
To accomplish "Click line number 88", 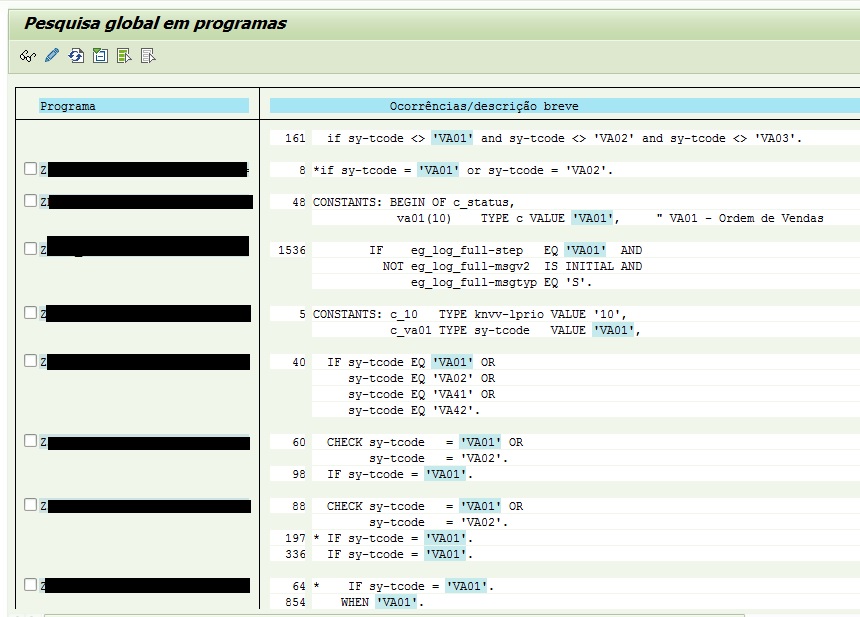I will (x=299, y=506).
